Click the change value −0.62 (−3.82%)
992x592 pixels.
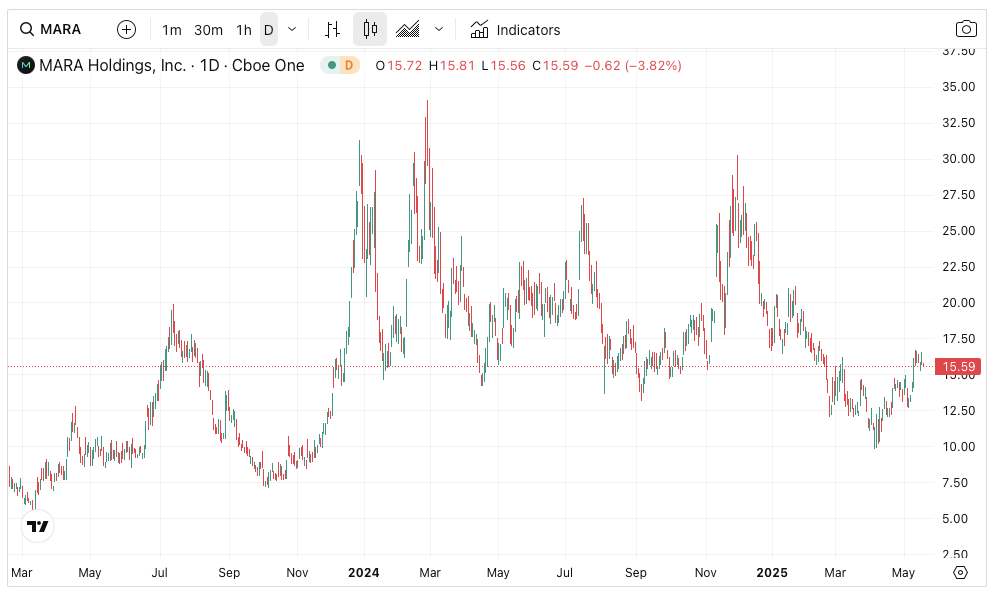(633, 66)
